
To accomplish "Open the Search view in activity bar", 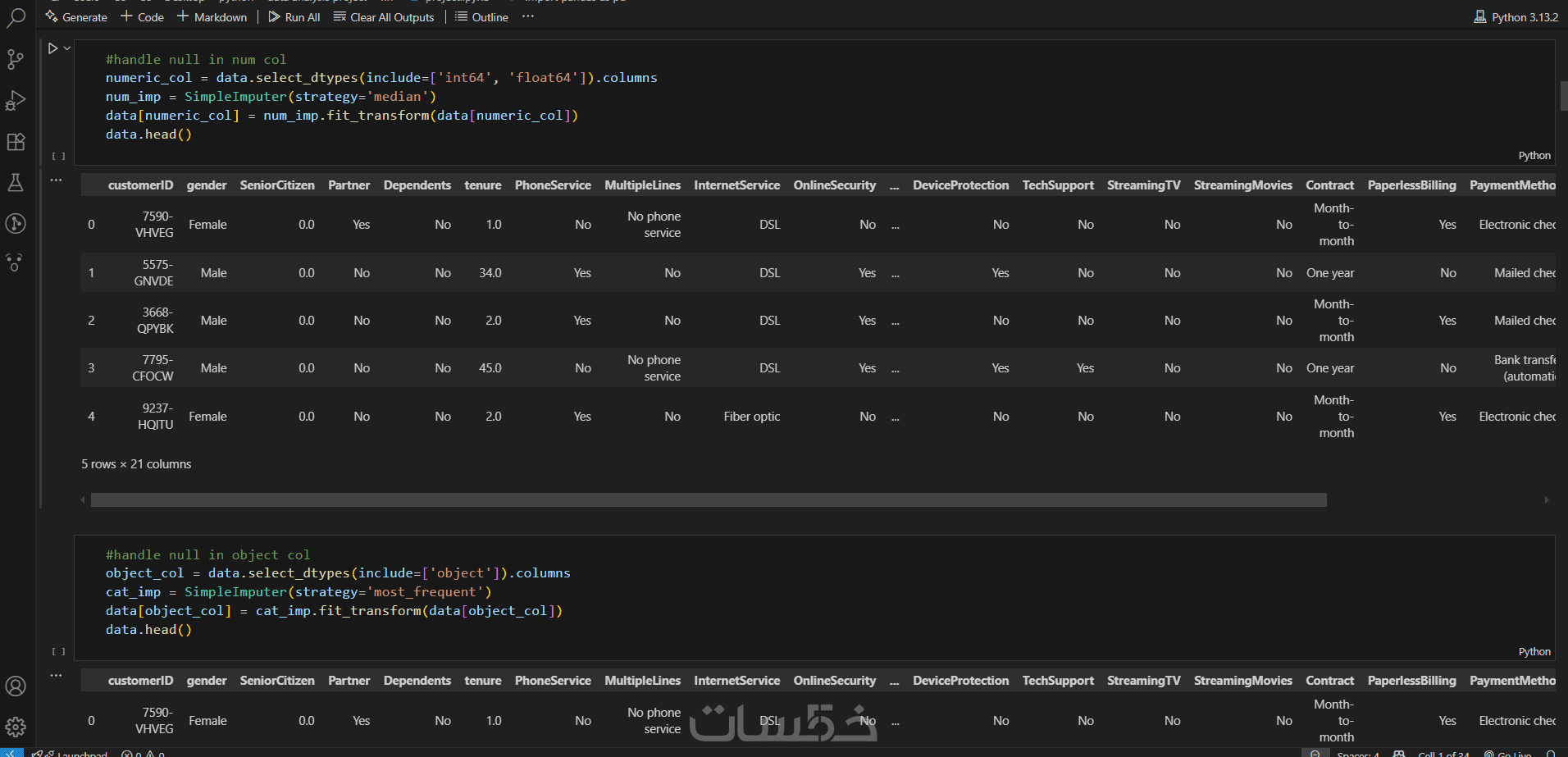I will click(x=16, y=18).
